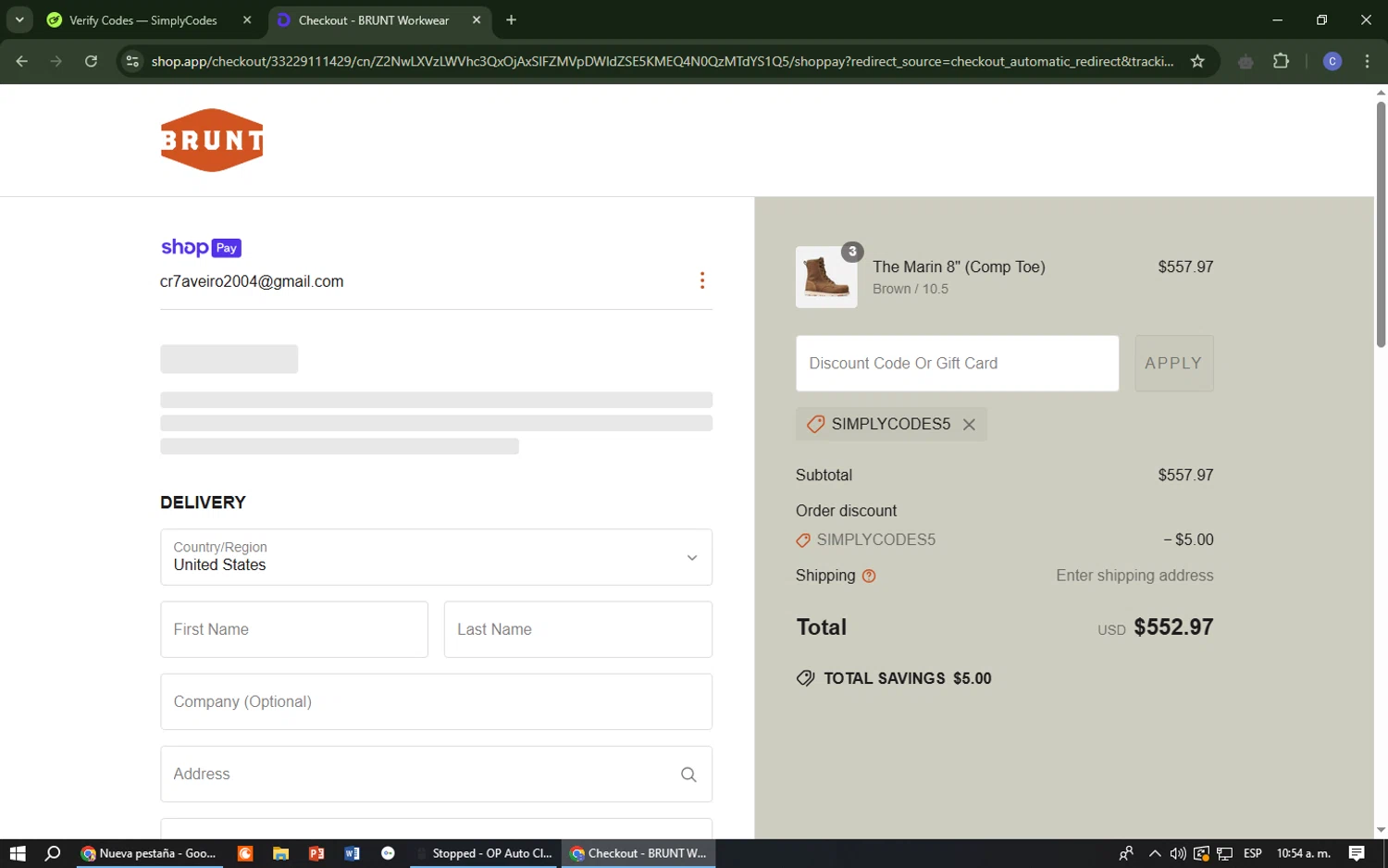Viewport: 1388px width, 868px height.
Task: Close the Verify Codes SimplyCodes tab
Action: click(247, 19)
